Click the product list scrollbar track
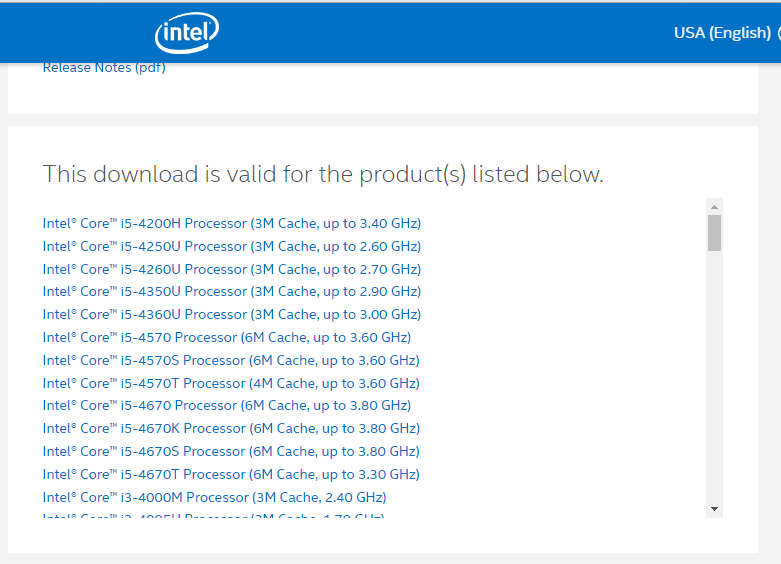The image size is (781, 564). (714, 380)
